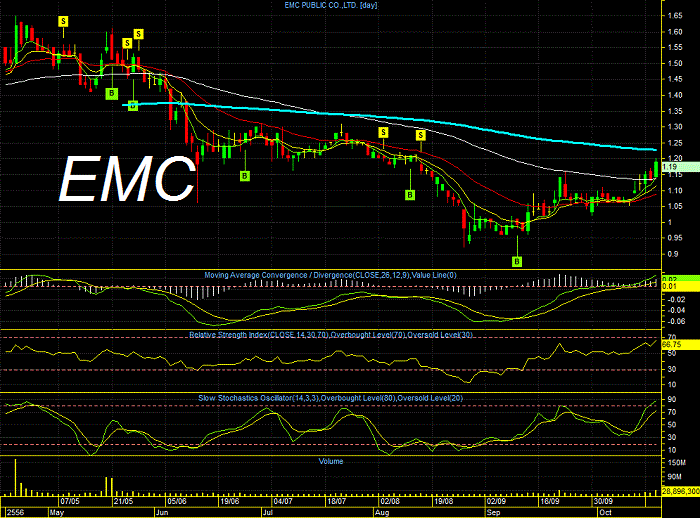Click the Volume panel title
This screenshot has height=518, width=700.
click(x=331, y=461)
